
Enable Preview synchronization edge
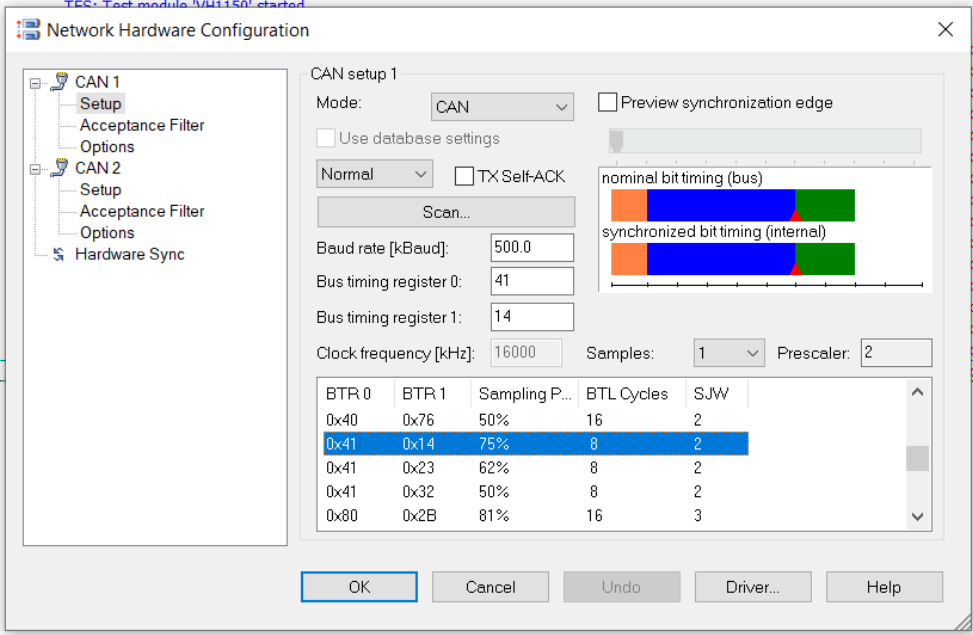coord(608,101)
